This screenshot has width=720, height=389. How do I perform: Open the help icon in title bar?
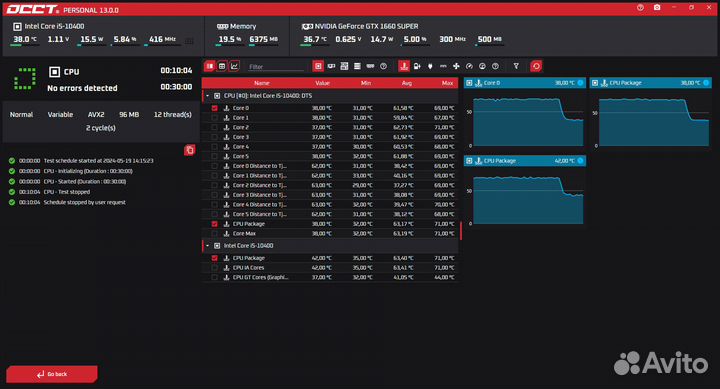pos(640,8)
